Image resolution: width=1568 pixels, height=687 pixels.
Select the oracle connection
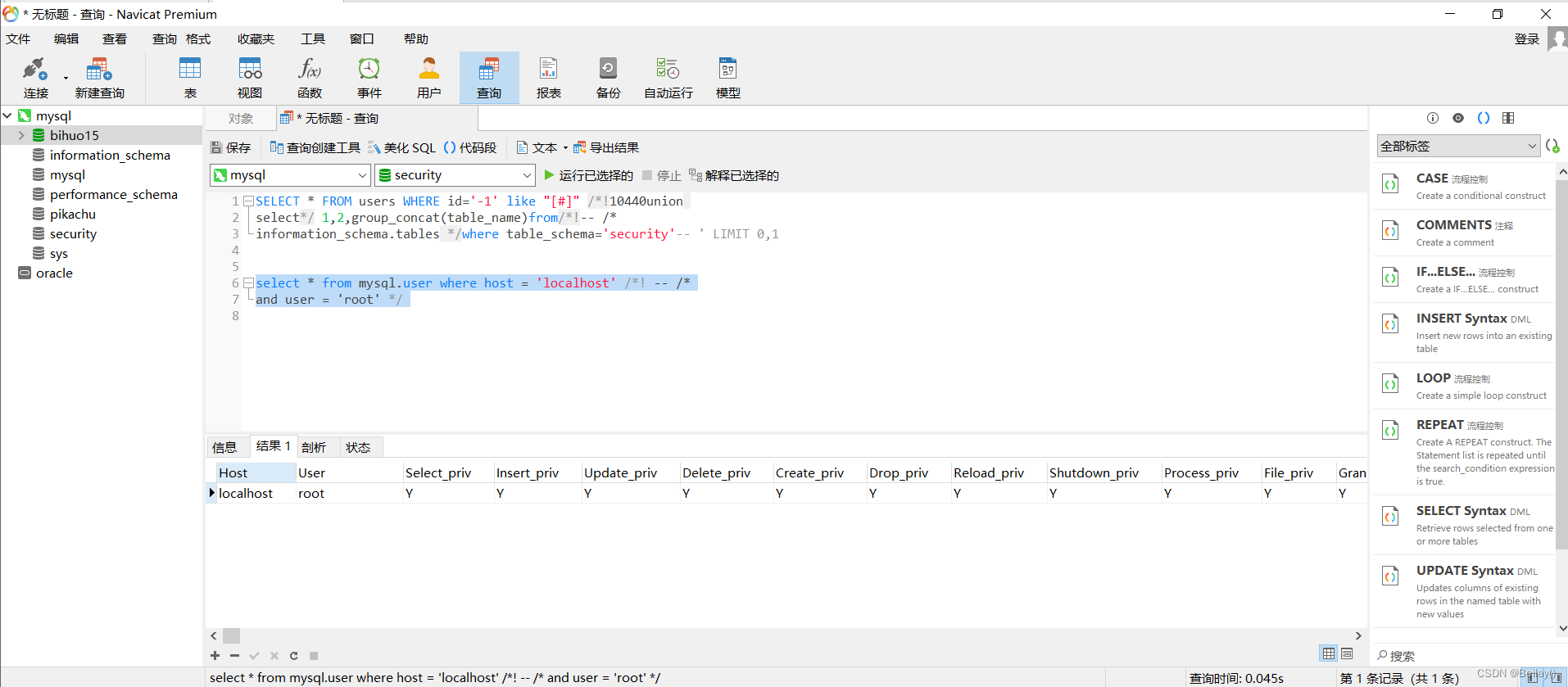(x=54, y=273)
